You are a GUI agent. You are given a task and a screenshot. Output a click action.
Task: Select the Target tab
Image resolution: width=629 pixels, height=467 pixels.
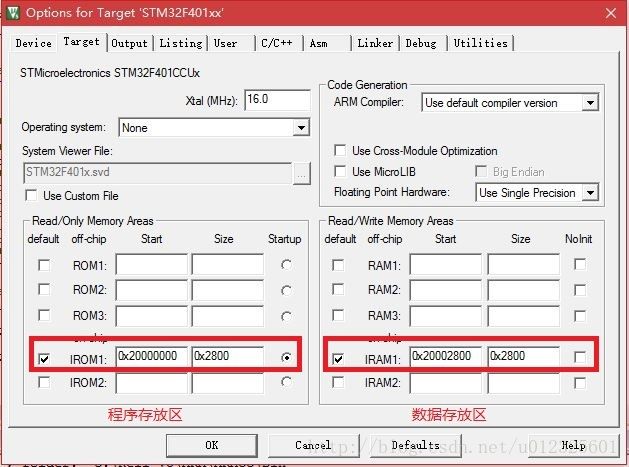81,42
